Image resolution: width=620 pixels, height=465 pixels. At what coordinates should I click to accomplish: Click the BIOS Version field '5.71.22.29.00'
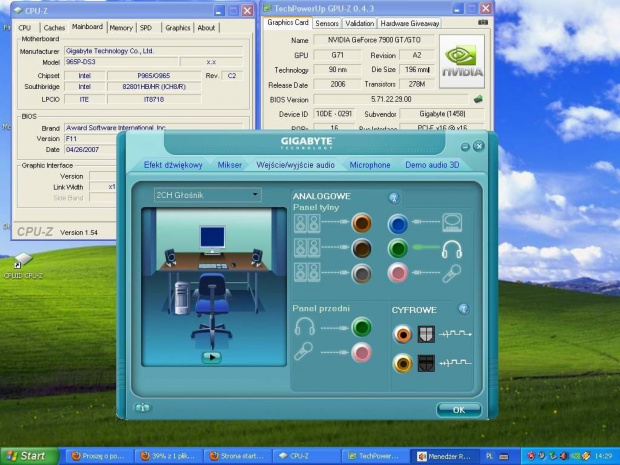391,99
